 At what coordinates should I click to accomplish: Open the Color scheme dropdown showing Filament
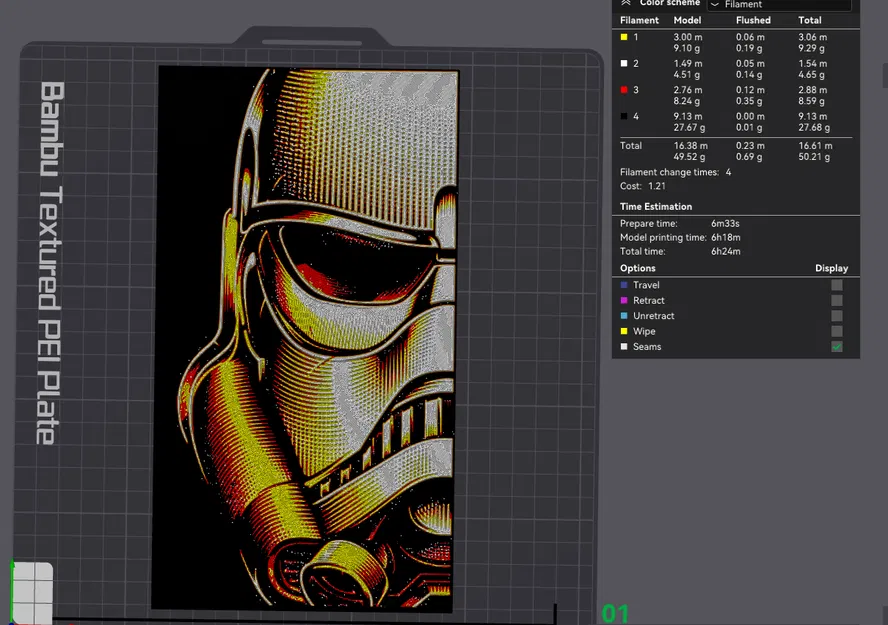(x=779, y=4)
